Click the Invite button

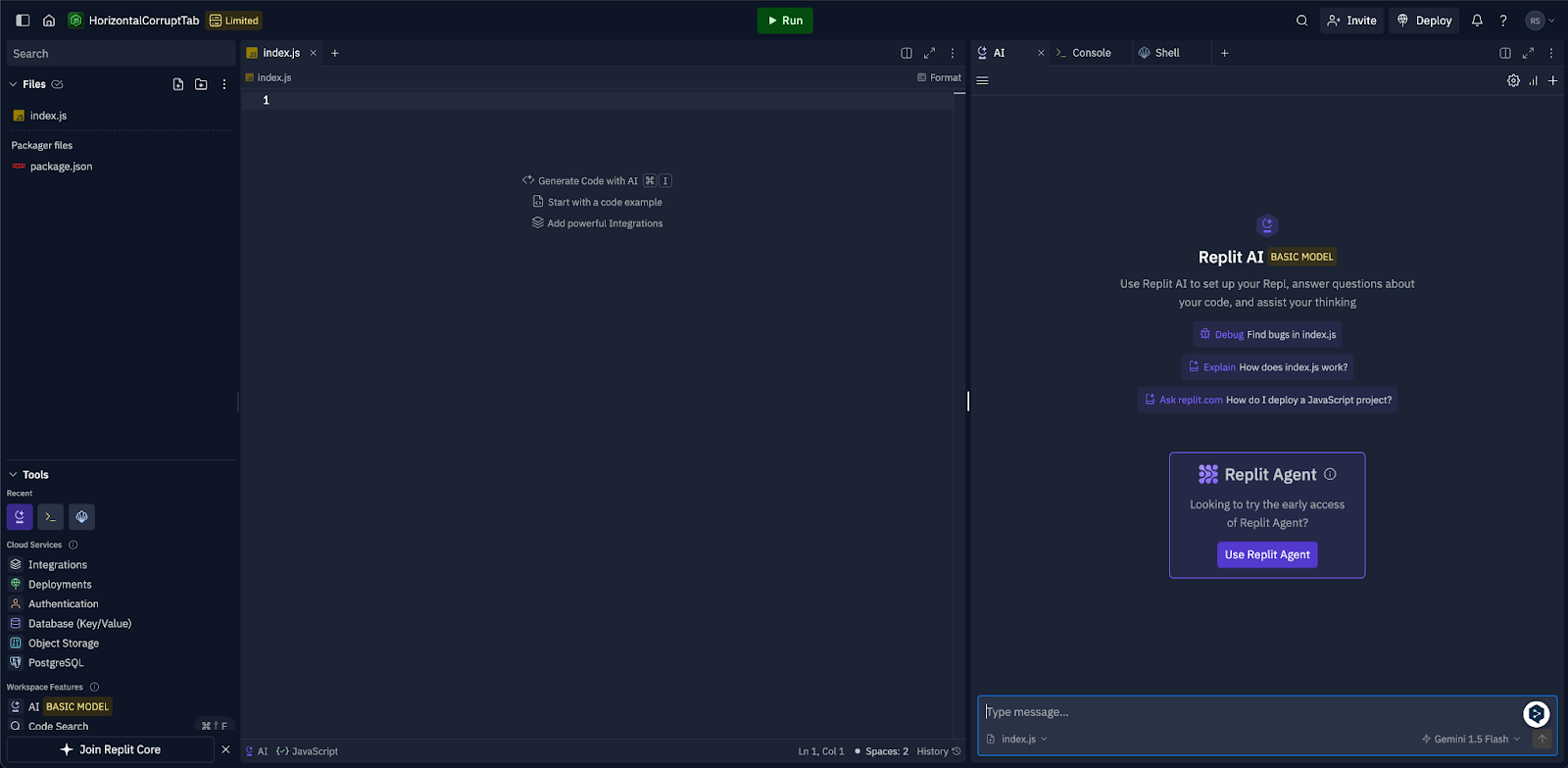click(1352, 21)
